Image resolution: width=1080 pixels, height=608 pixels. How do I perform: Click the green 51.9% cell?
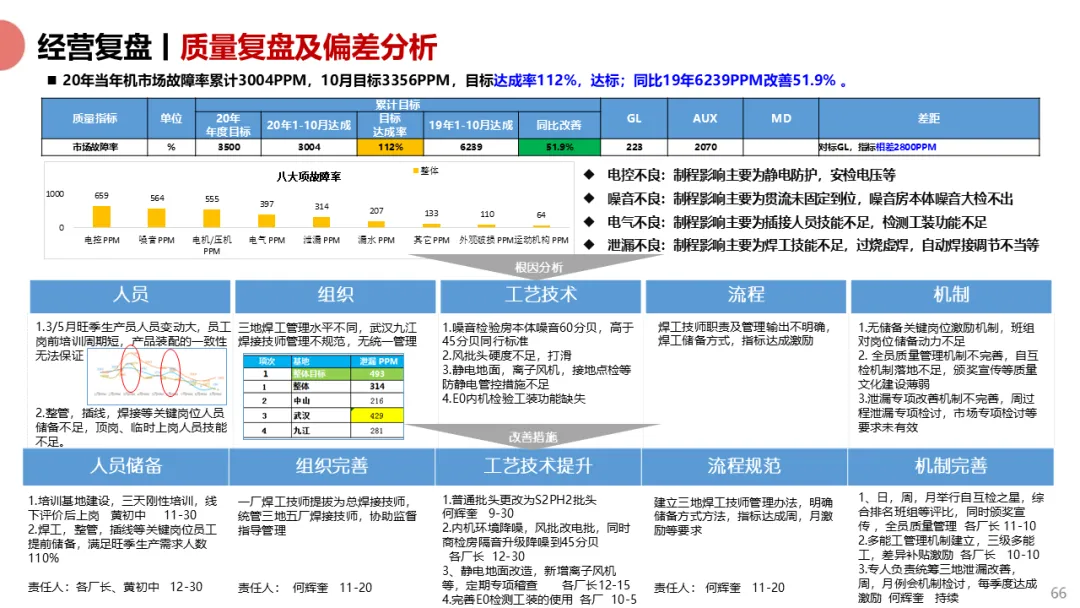click(x=559, y=147)
